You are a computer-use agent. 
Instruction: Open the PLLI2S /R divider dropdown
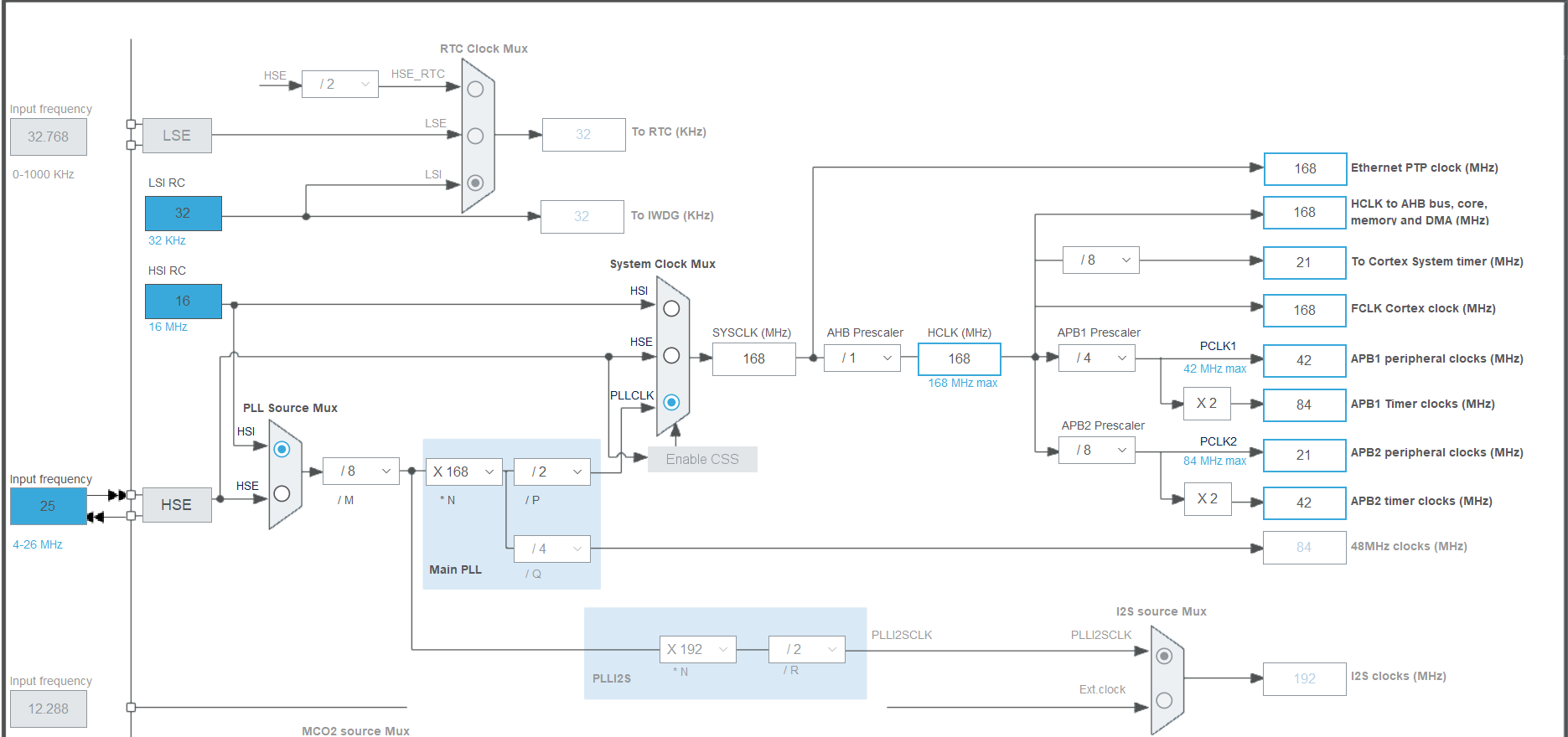pyautogui.click(x=807, y=650)
